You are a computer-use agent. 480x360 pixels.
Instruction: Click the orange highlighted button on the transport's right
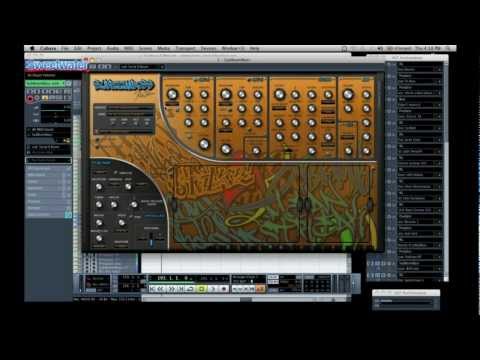pyautogui.click(x=260, y=289)
